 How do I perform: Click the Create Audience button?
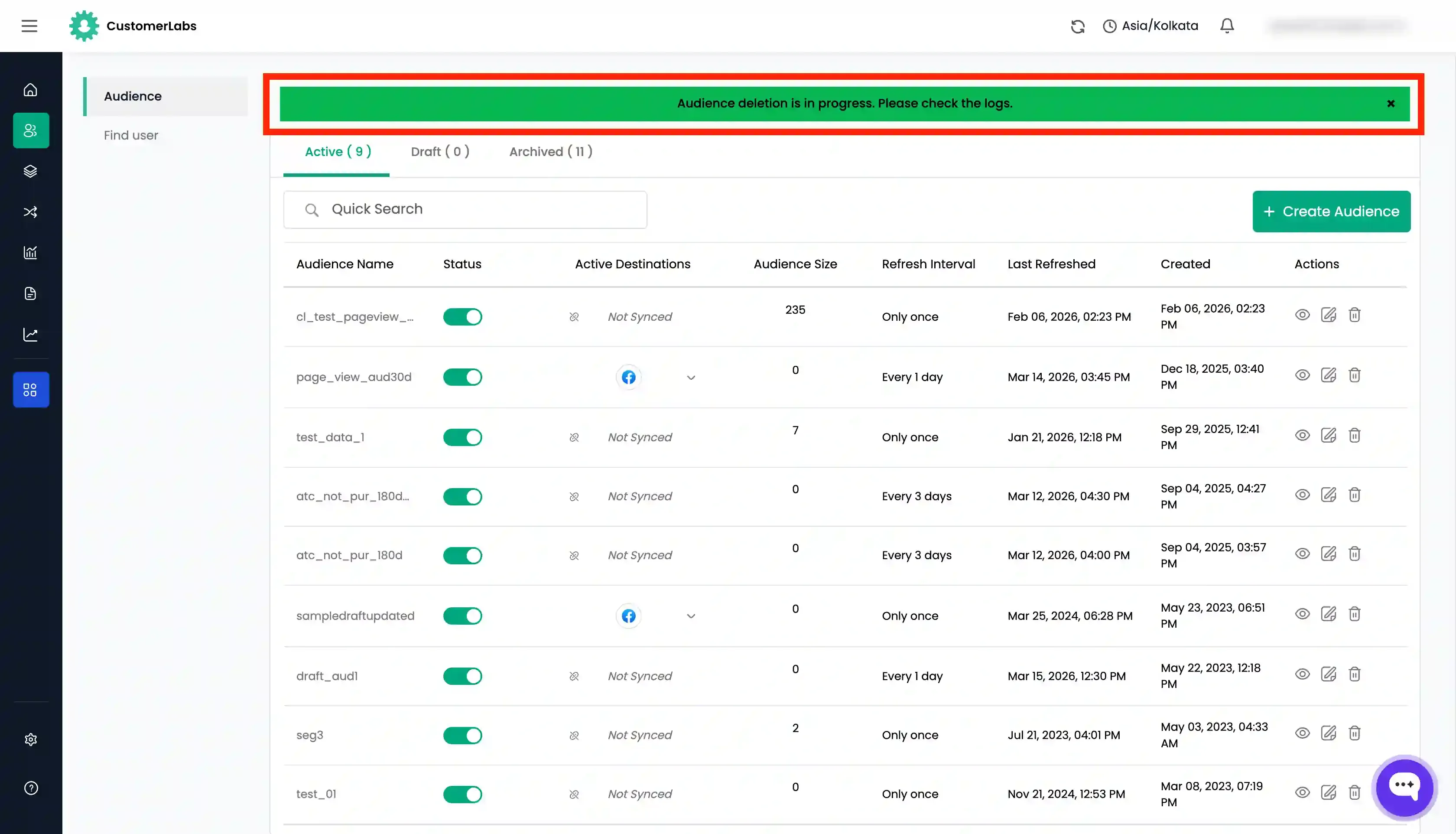(x=1331, y=212)
